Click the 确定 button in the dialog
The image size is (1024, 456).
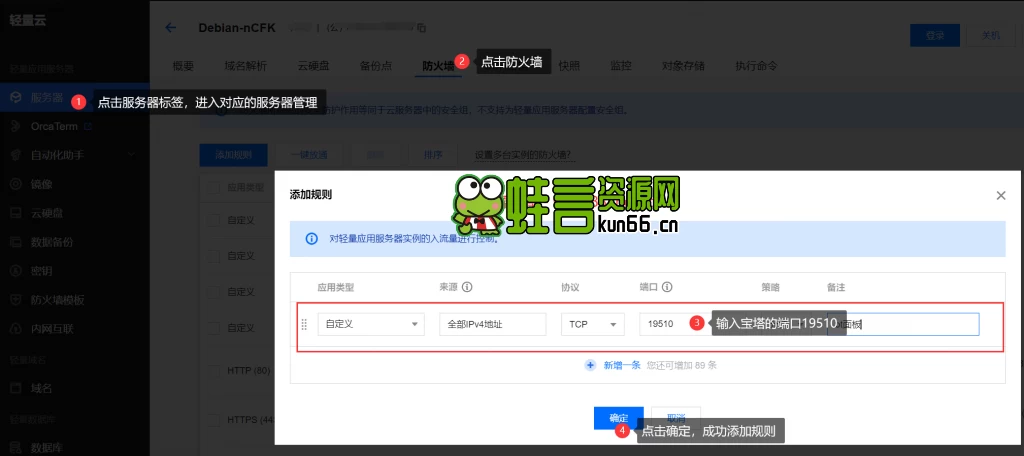coord(618,418)
